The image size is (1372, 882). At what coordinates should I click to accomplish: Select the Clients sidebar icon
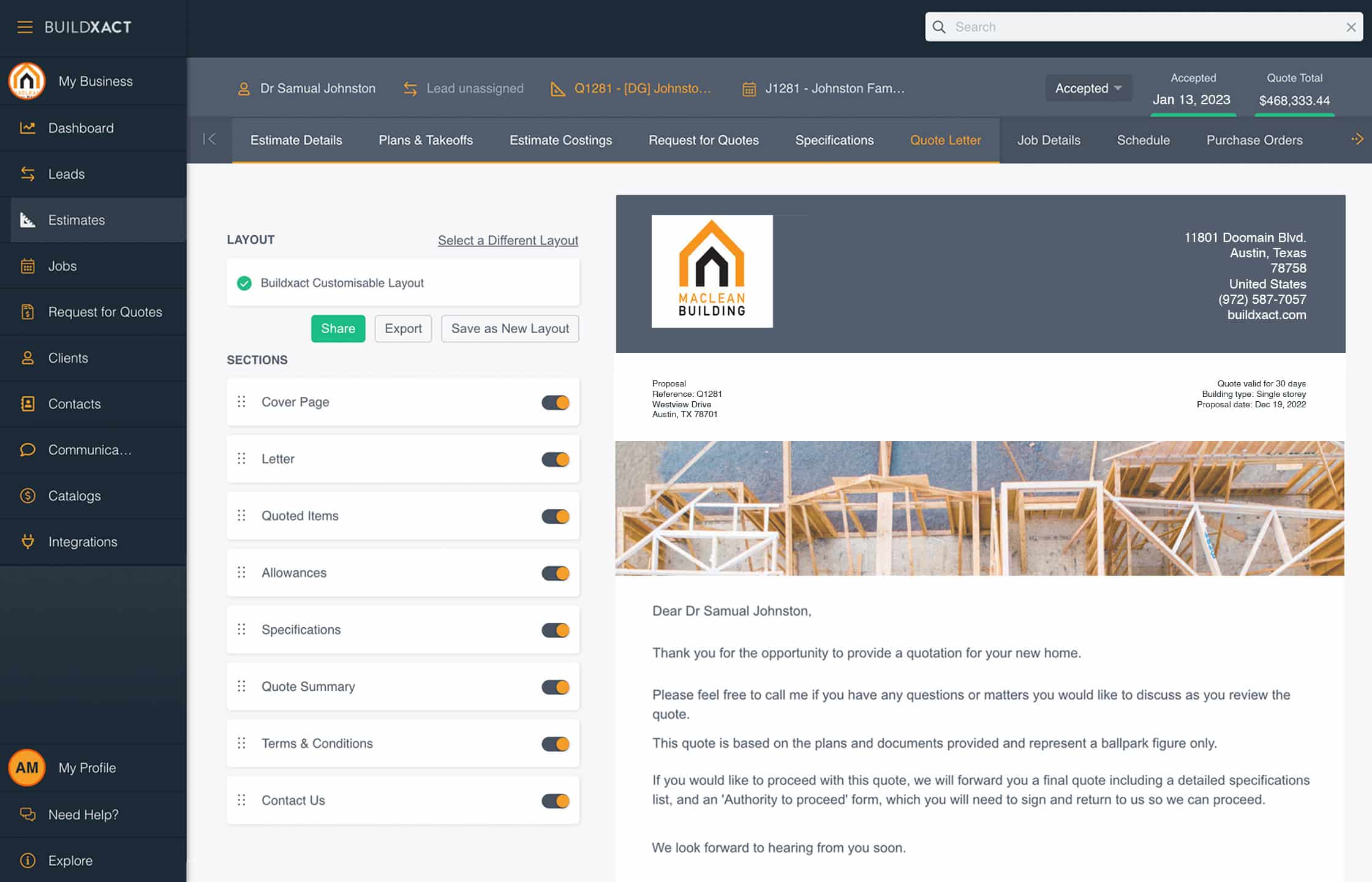pyautogui.click(x=28, y=358)
